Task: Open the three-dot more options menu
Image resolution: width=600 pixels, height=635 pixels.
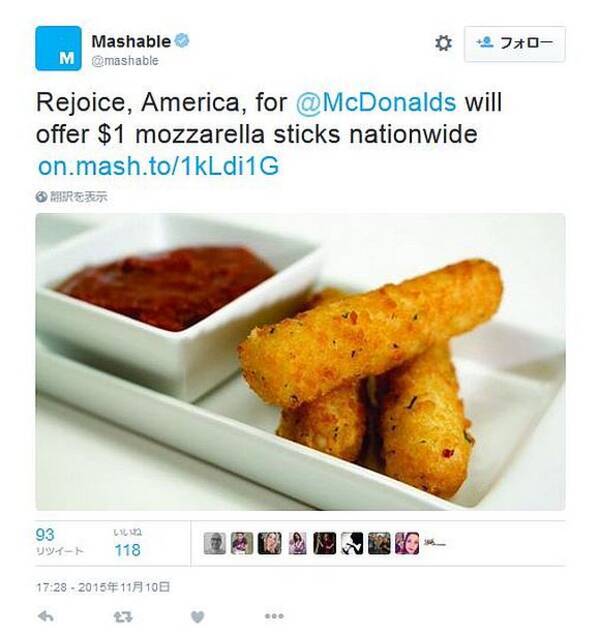Action: coord(274,616)
